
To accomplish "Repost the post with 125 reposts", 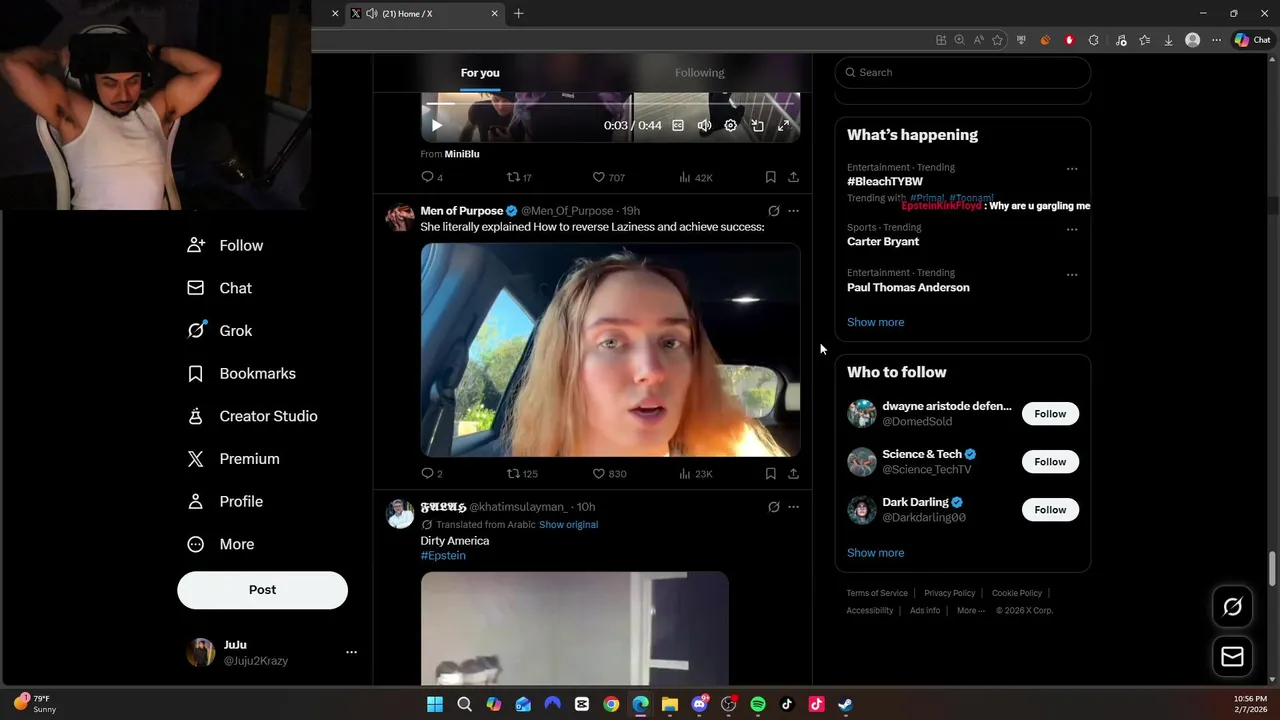I will 522,473.
